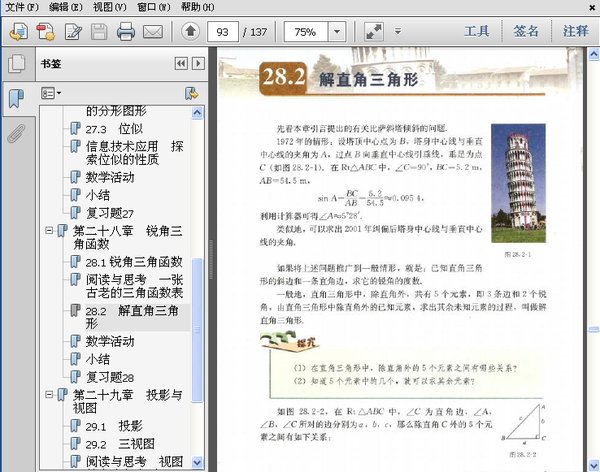Click bookmark icon beside 27.3 位似
This screenshot has height=472, width=600.
[x=75, y=128]
